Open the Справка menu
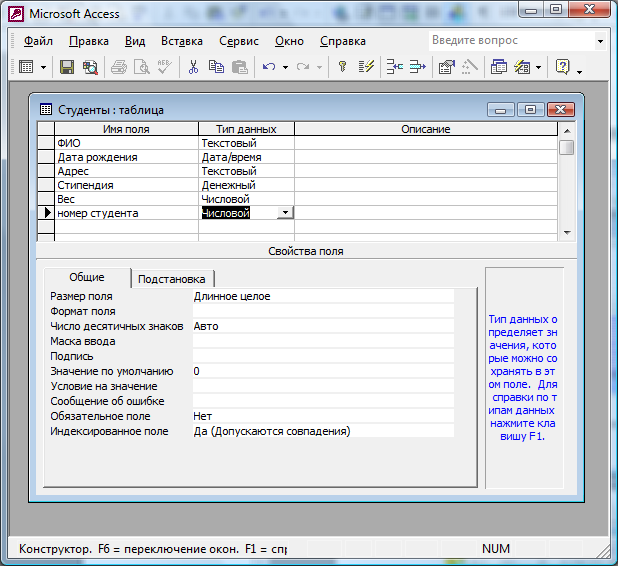618x566 pixels. point(343,41)
